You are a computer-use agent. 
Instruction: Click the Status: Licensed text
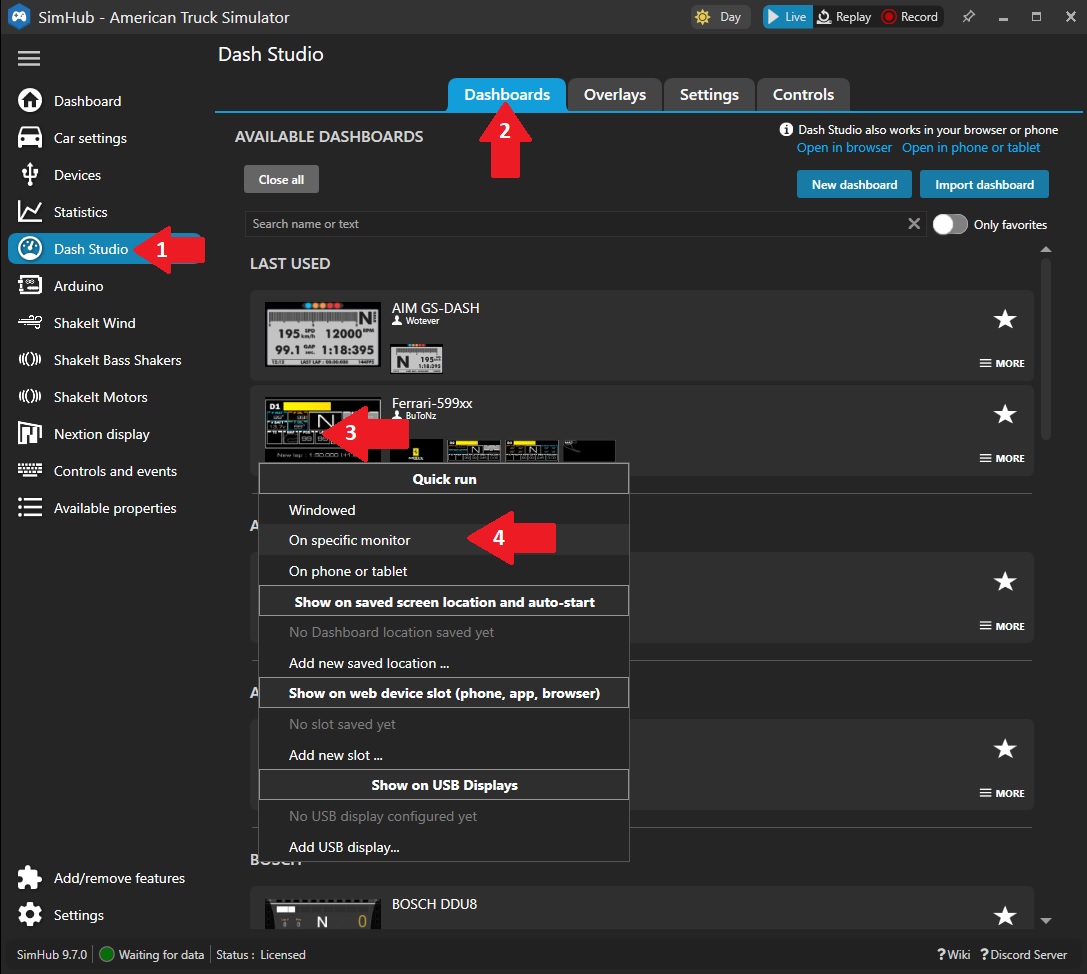click(x=261, y=955)
